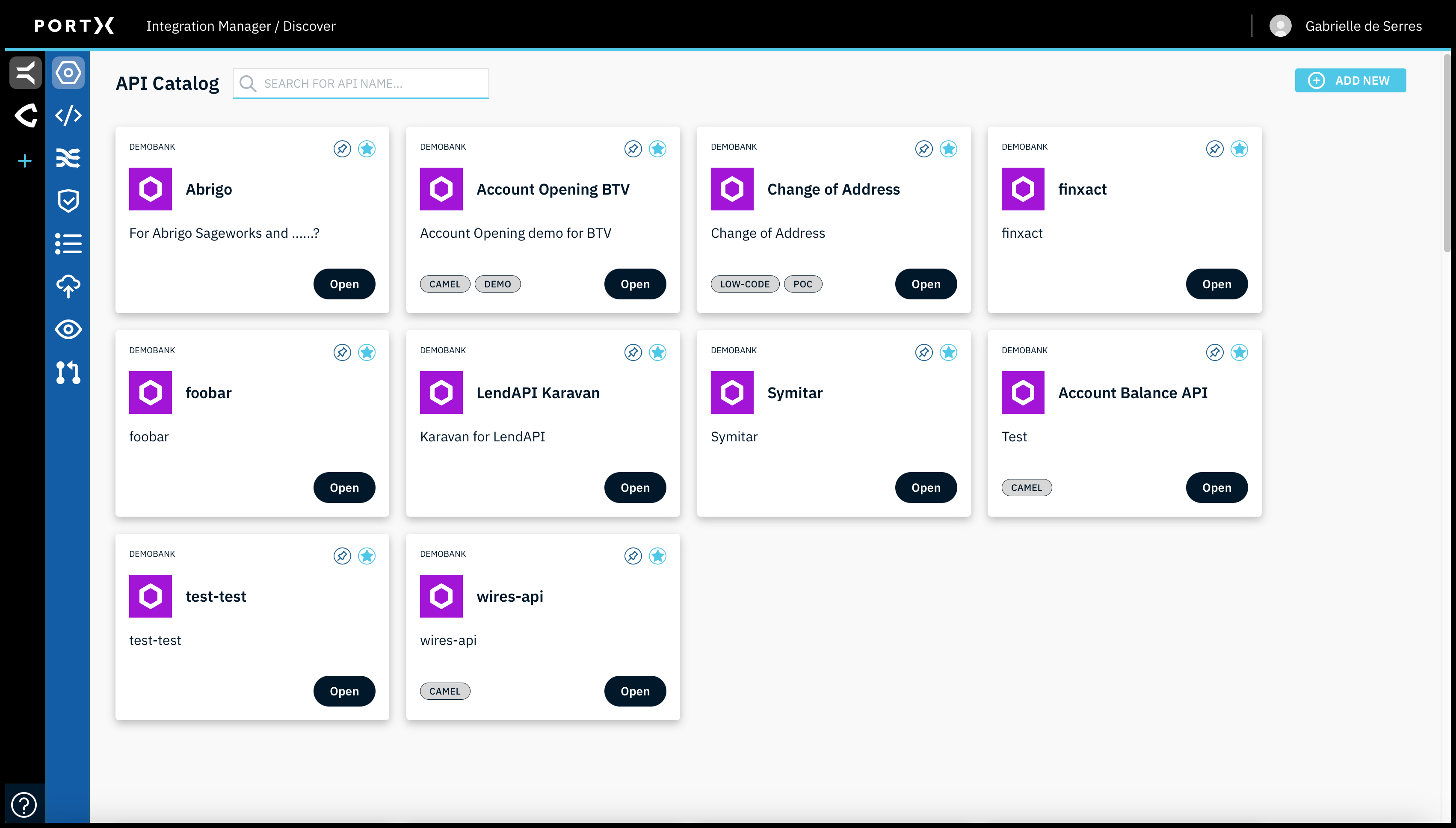The height and width of the screenshot is (828, 1456).
Task: Toggle favorite star on foobar card
Action: pos(367,352)
